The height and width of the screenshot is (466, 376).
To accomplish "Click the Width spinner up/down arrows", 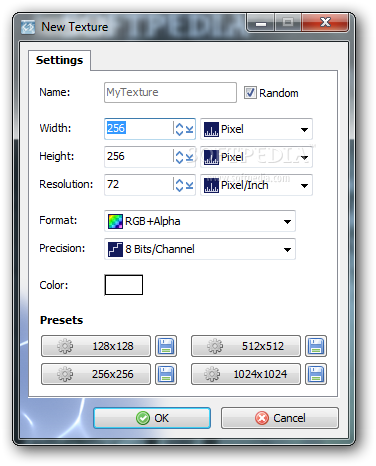I will click(x=179, y=129).
